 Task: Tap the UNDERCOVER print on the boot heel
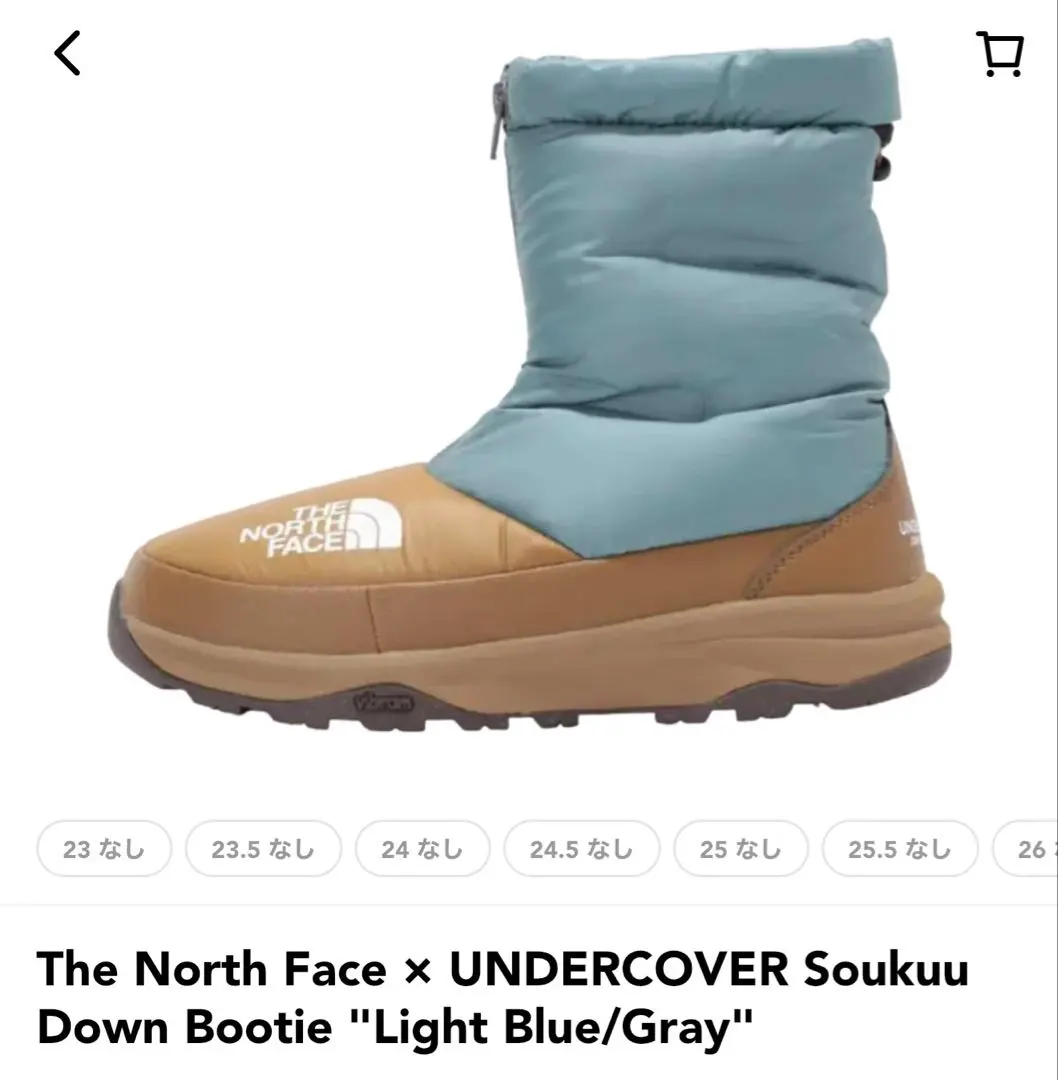(909, 531)
